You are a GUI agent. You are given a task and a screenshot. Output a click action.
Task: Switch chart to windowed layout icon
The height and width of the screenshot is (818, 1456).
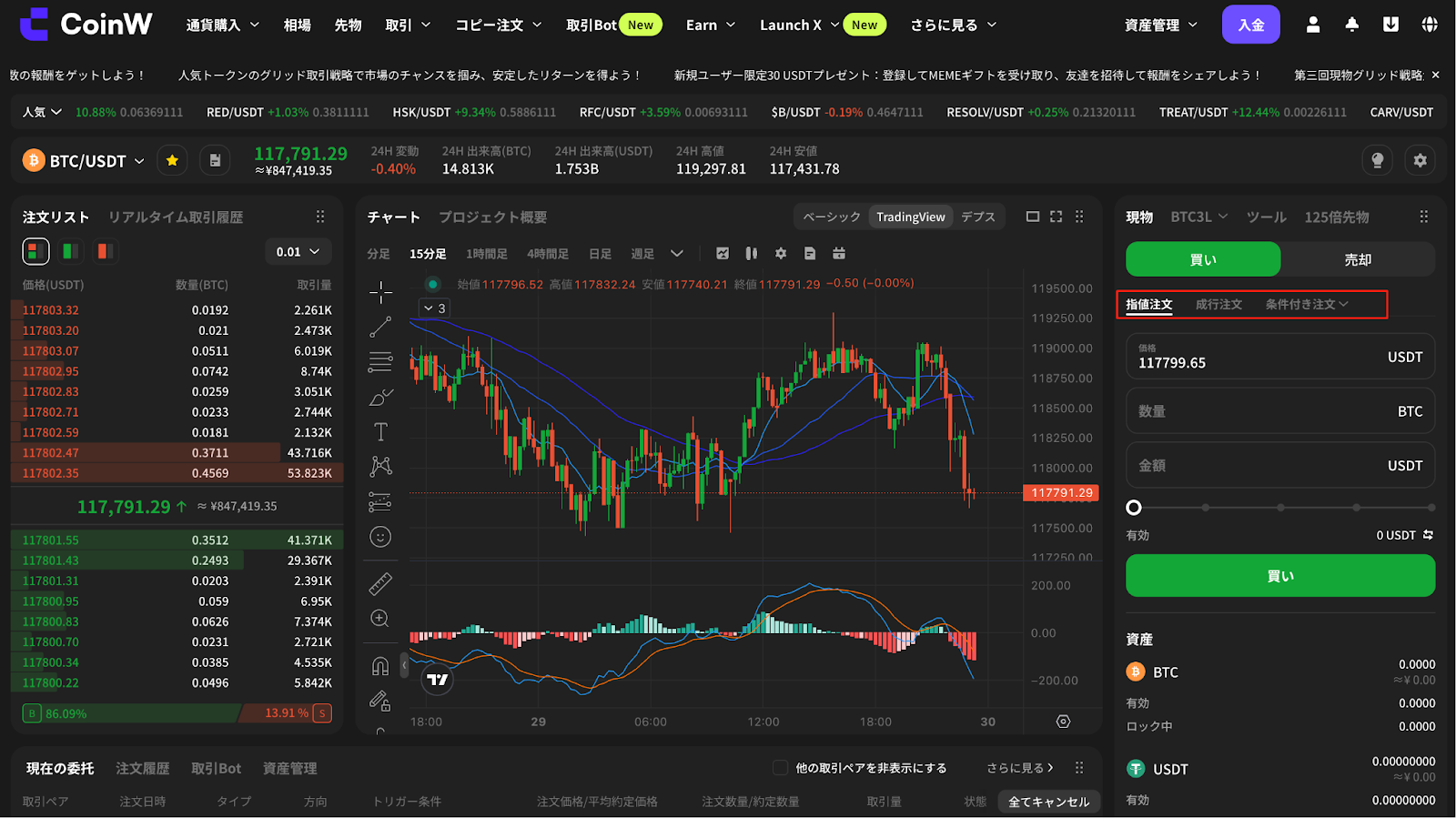1033,217
